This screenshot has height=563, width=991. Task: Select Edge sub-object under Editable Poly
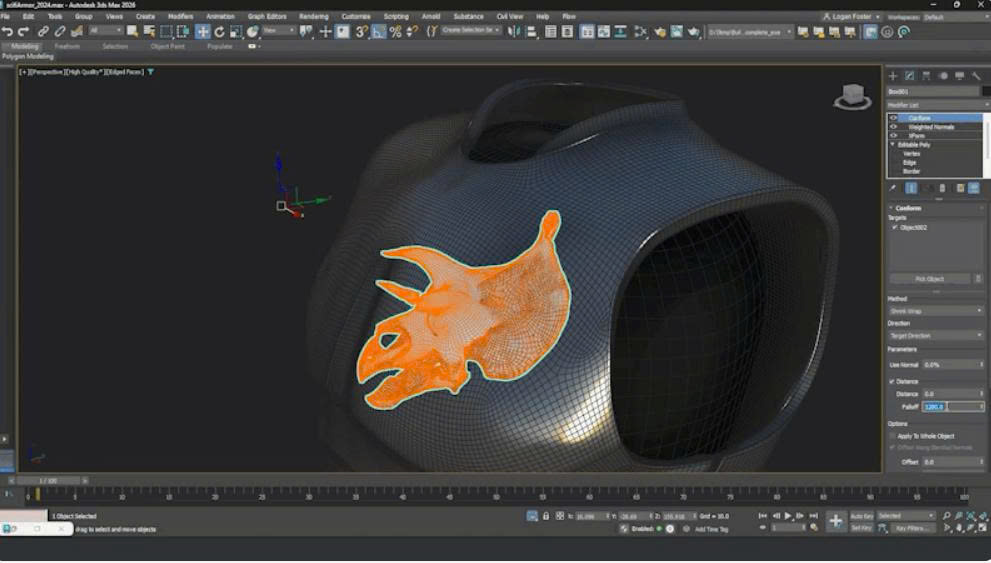point(909,162)
